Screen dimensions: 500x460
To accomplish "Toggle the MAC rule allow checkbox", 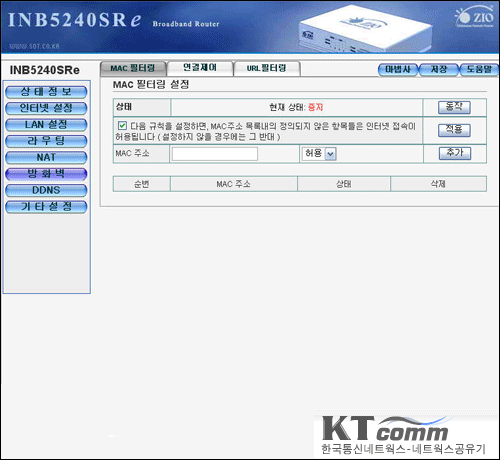I will tap(122, 126).
